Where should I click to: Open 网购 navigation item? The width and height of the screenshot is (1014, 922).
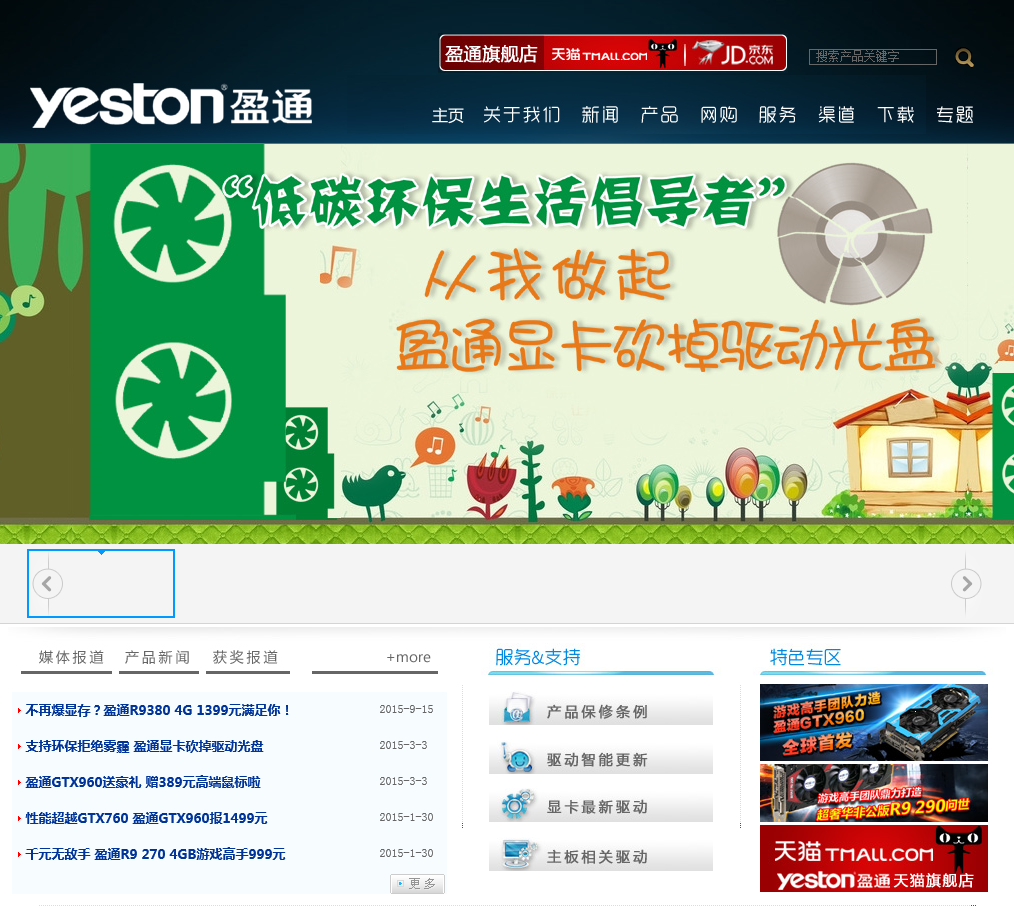coord(718,115)
